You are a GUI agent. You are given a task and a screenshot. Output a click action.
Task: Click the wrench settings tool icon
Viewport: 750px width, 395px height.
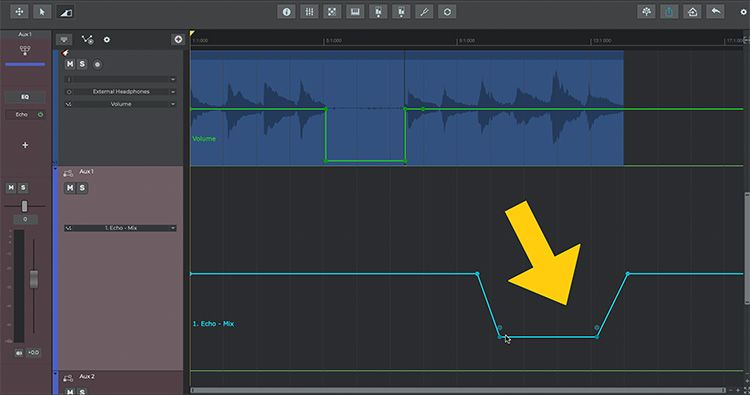click(424, 12)
